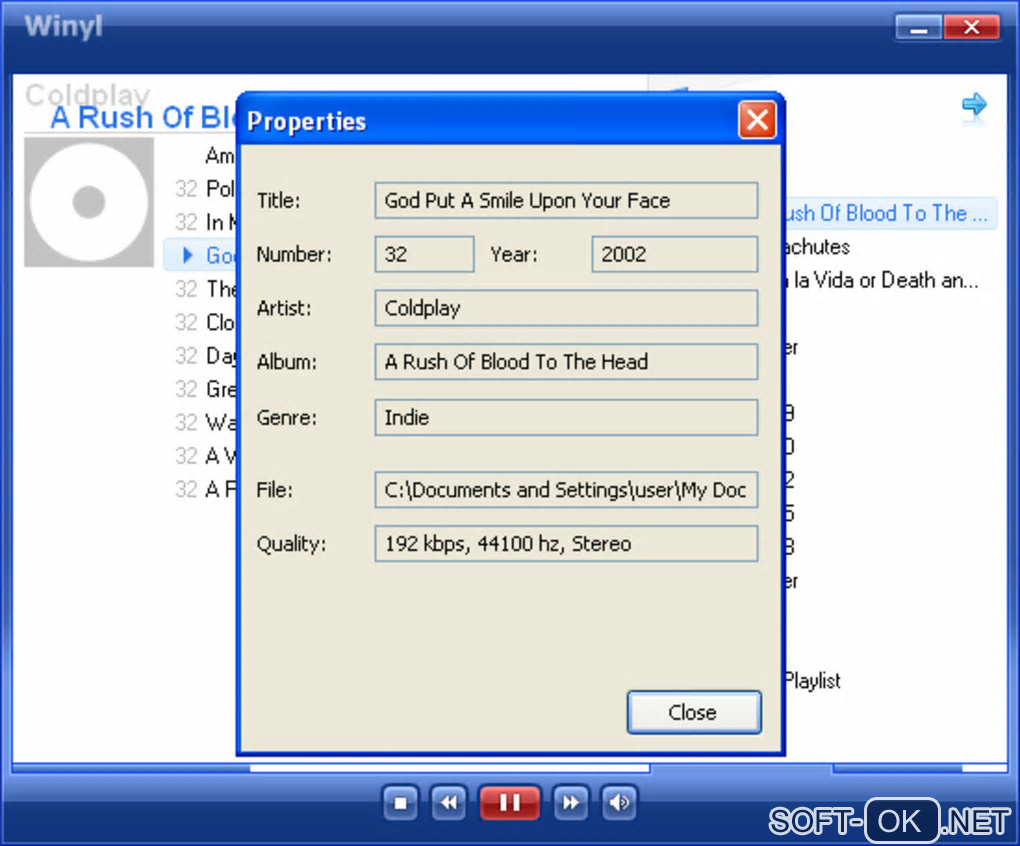This screenshot has height=846, width=1020.
Task: Select the currently playing 'Go' track row
Action: coord(202,255)
